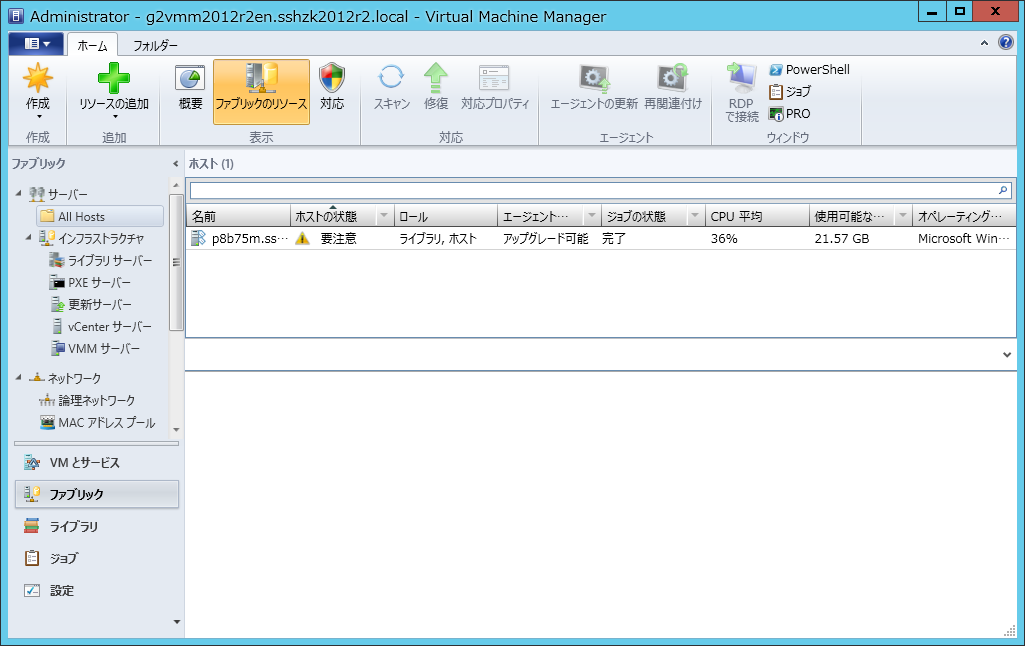
Task: Open the ジョブ window button in ribbon
Action: pyautogui.click(x=790, y=92)
